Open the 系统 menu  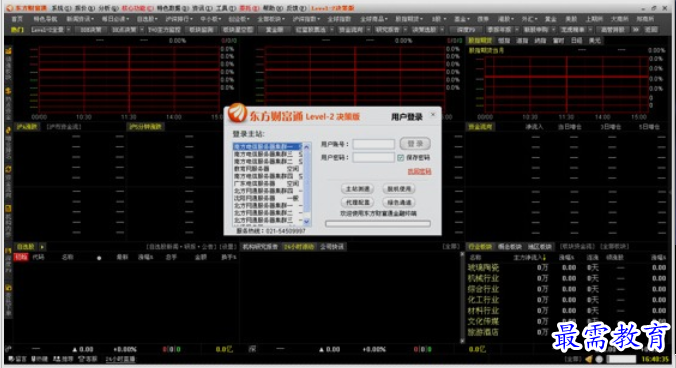[x=61, y=8]
